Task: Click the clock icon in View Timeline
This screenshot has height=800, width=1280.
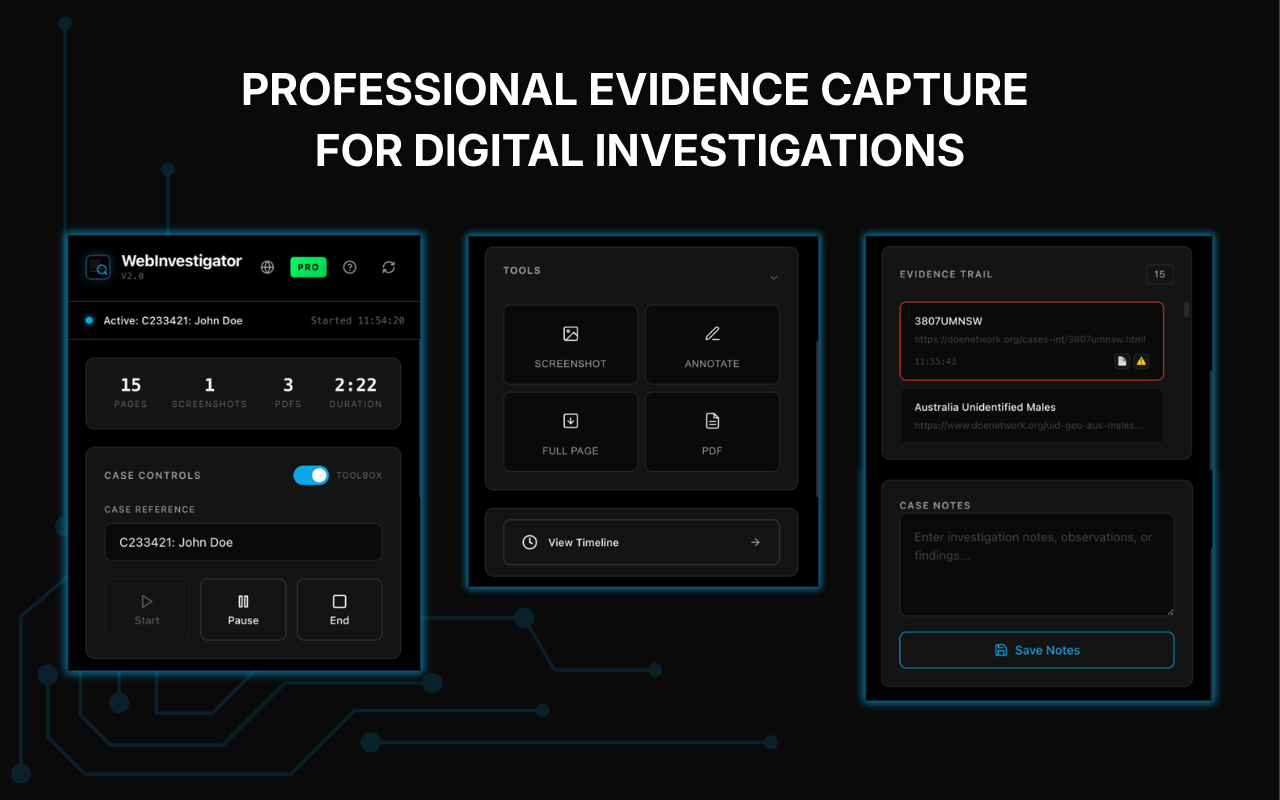Action: [530, 542]
